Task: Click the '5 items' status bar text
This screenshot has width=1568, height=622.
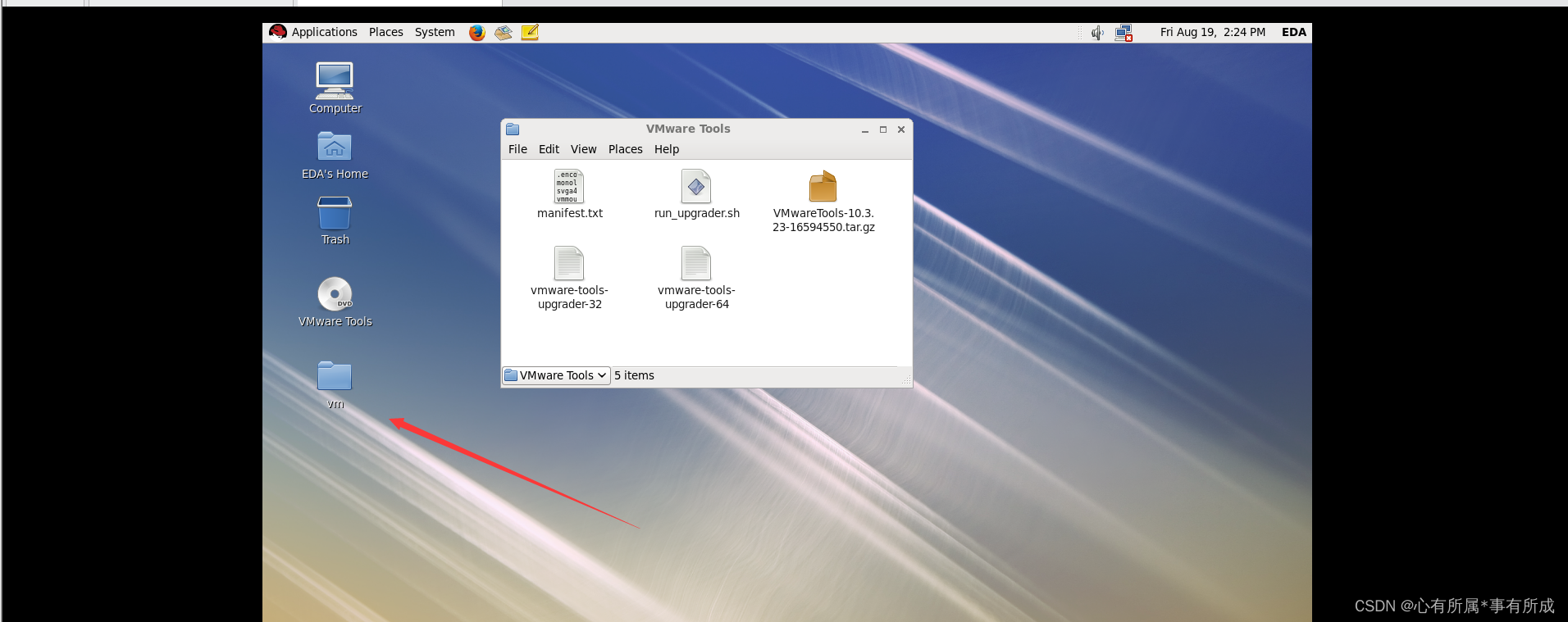Action: [634, 375]
